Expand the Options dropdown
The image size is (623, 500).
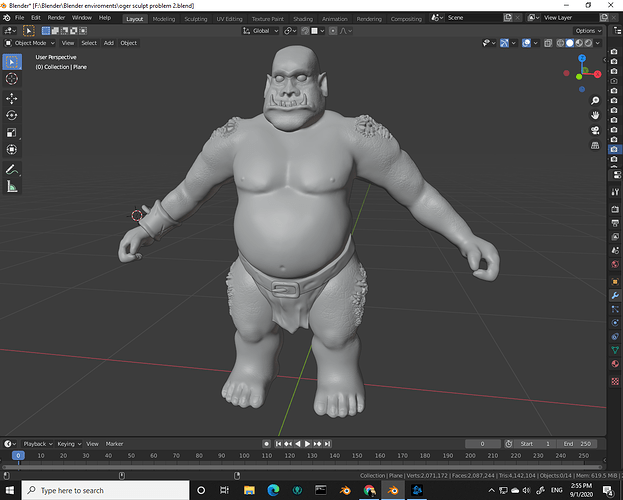click(587, 31)
